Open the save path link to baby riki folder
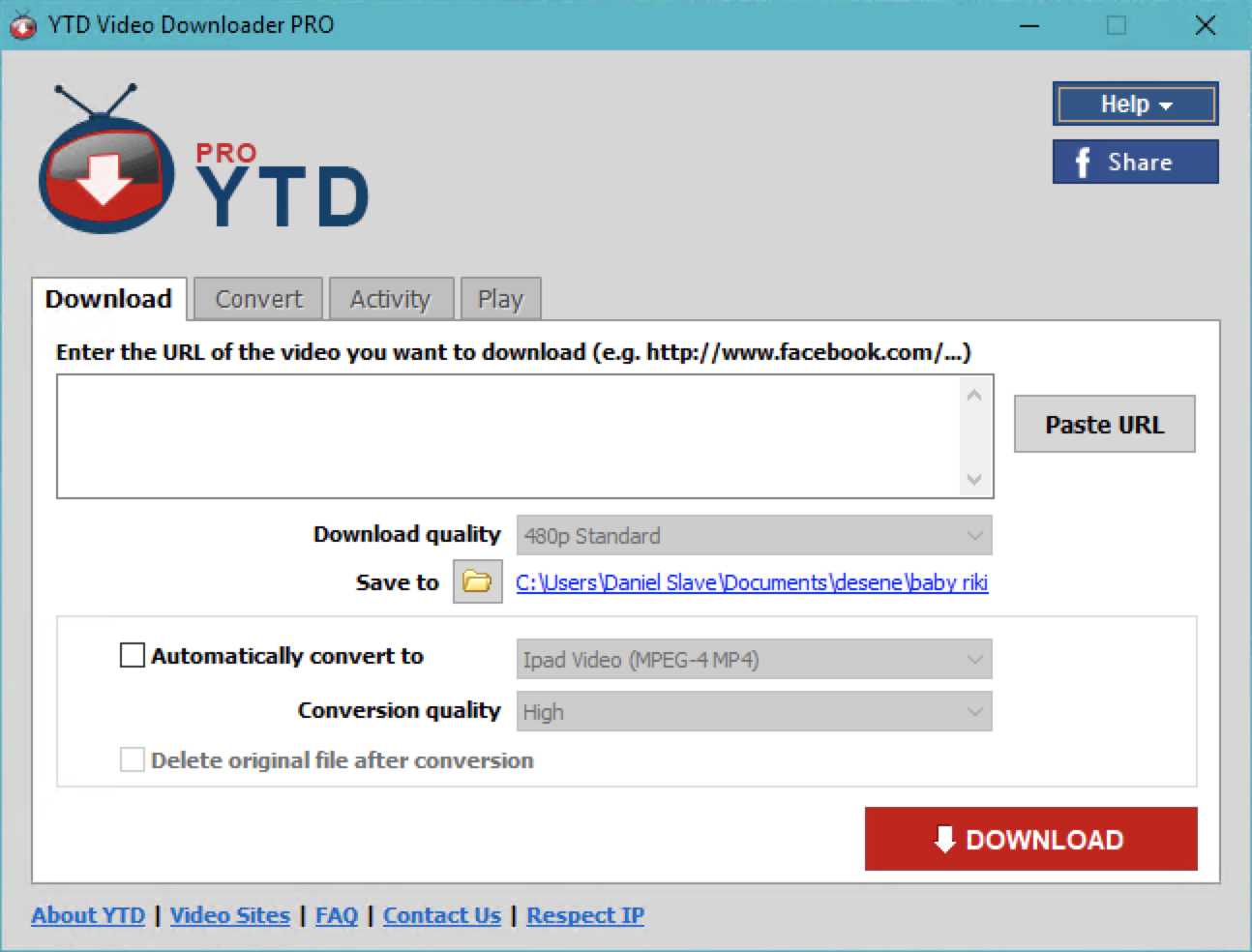 pyautogui.click(x=752, y=582)
